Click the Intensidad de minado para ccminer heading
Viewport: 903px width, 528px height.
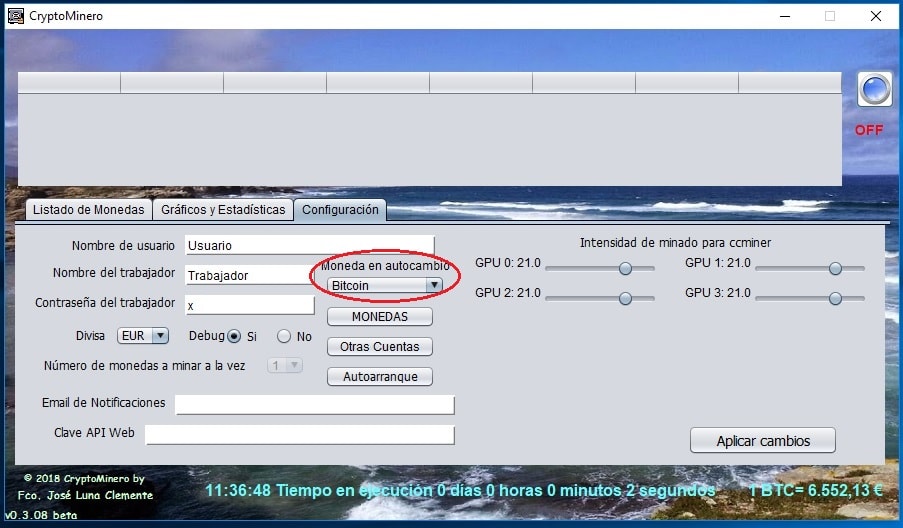pos(675,242)
